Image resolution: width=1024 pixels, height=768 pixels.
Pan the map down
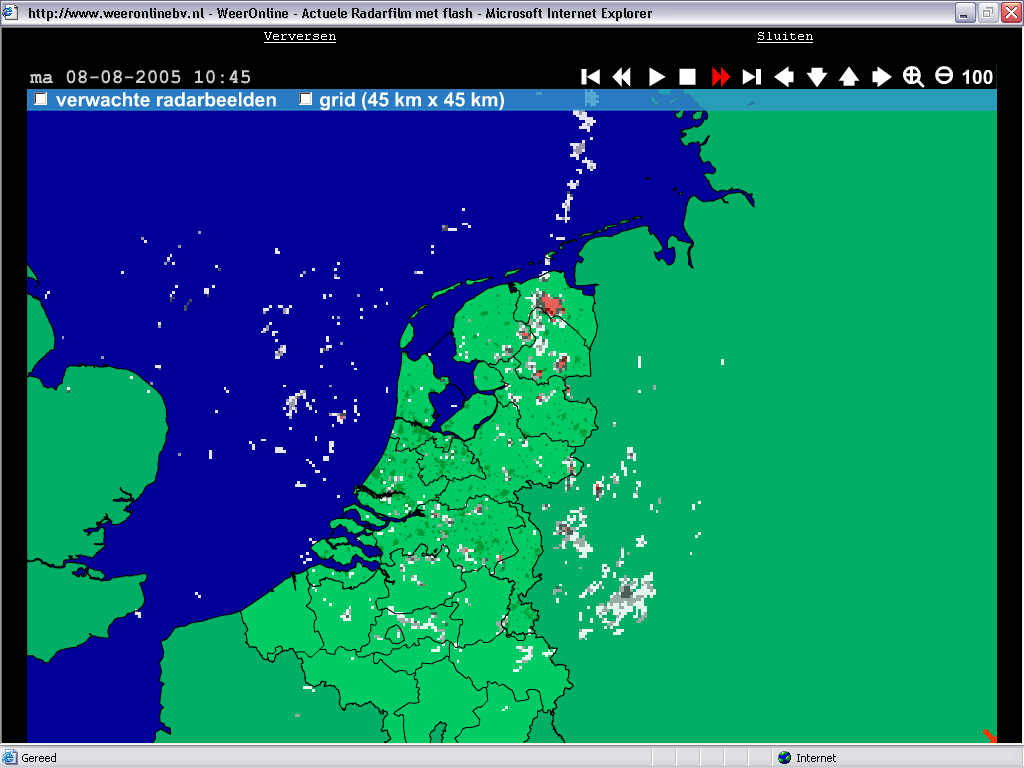(x=816, y=77)
